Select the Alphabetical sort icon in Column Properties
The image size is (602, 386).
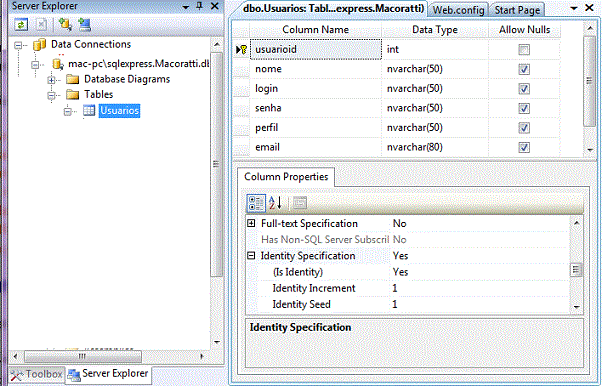click(x=275, y=203)
